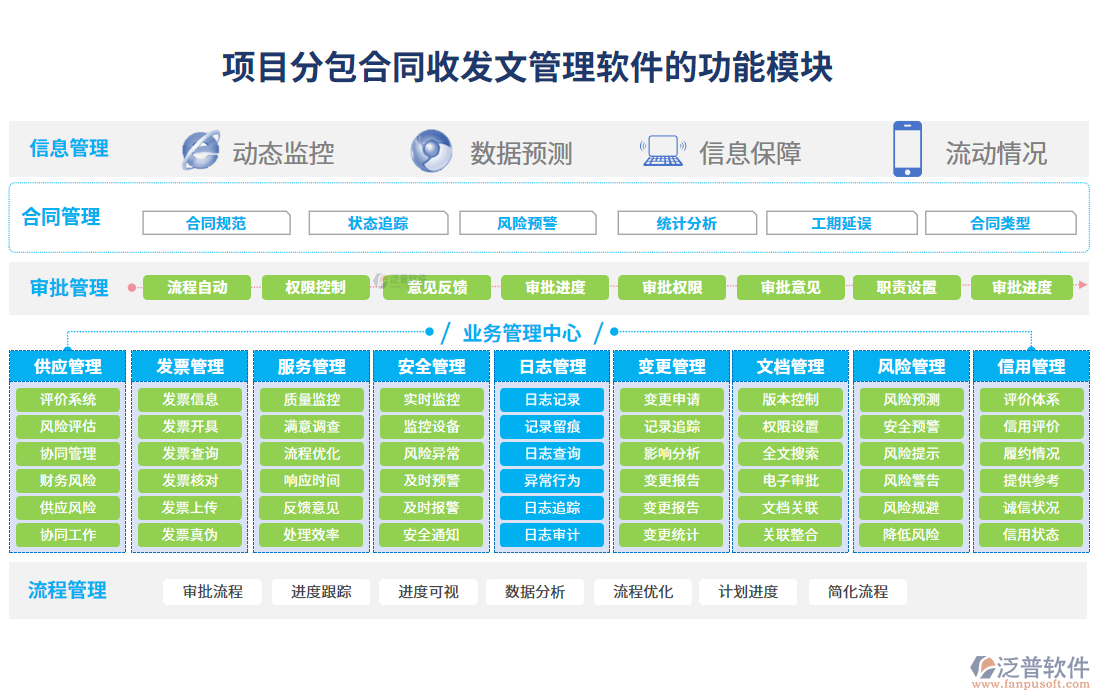The height and width of the screenshot is (700, 1100).
Task: Toggle the 变更统计 entry
Action: click(x=670, y=534)
